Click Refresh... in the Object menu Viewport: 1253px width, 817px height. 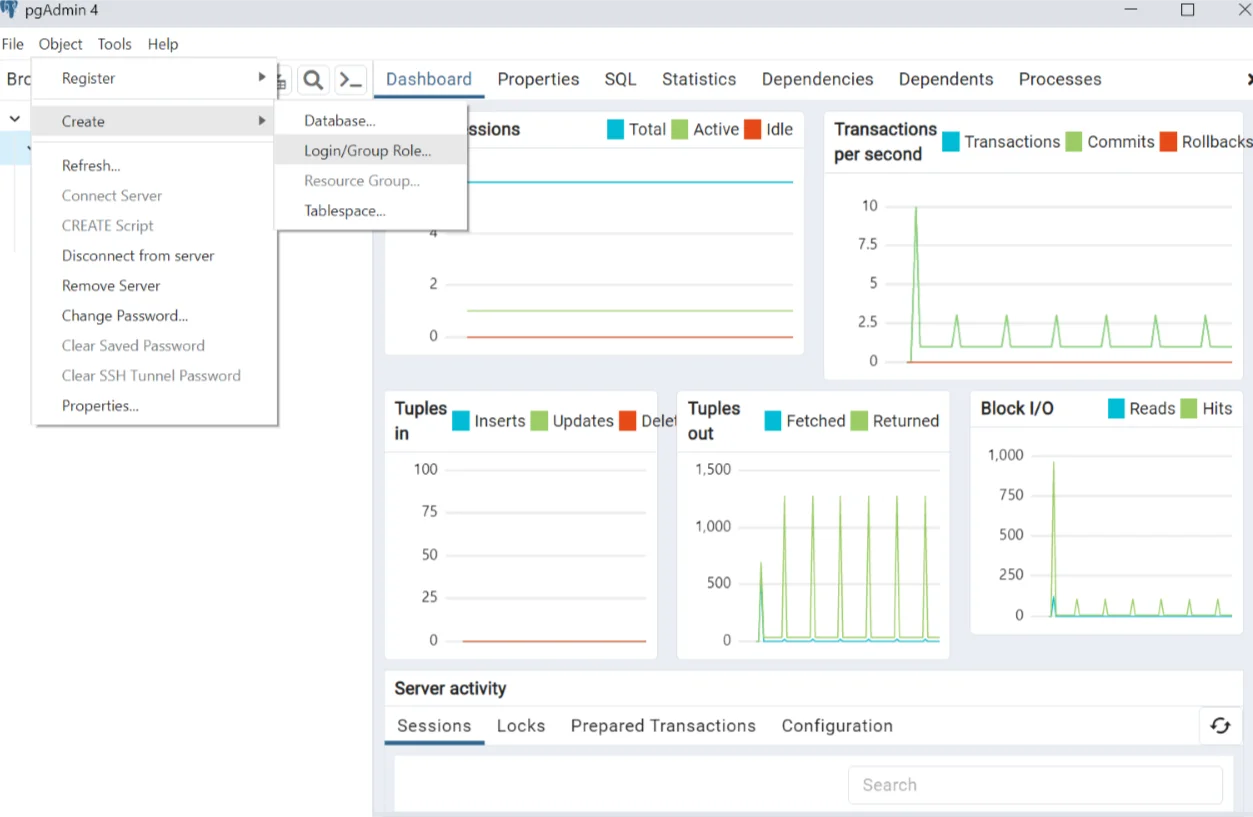[x=154, y=166]
